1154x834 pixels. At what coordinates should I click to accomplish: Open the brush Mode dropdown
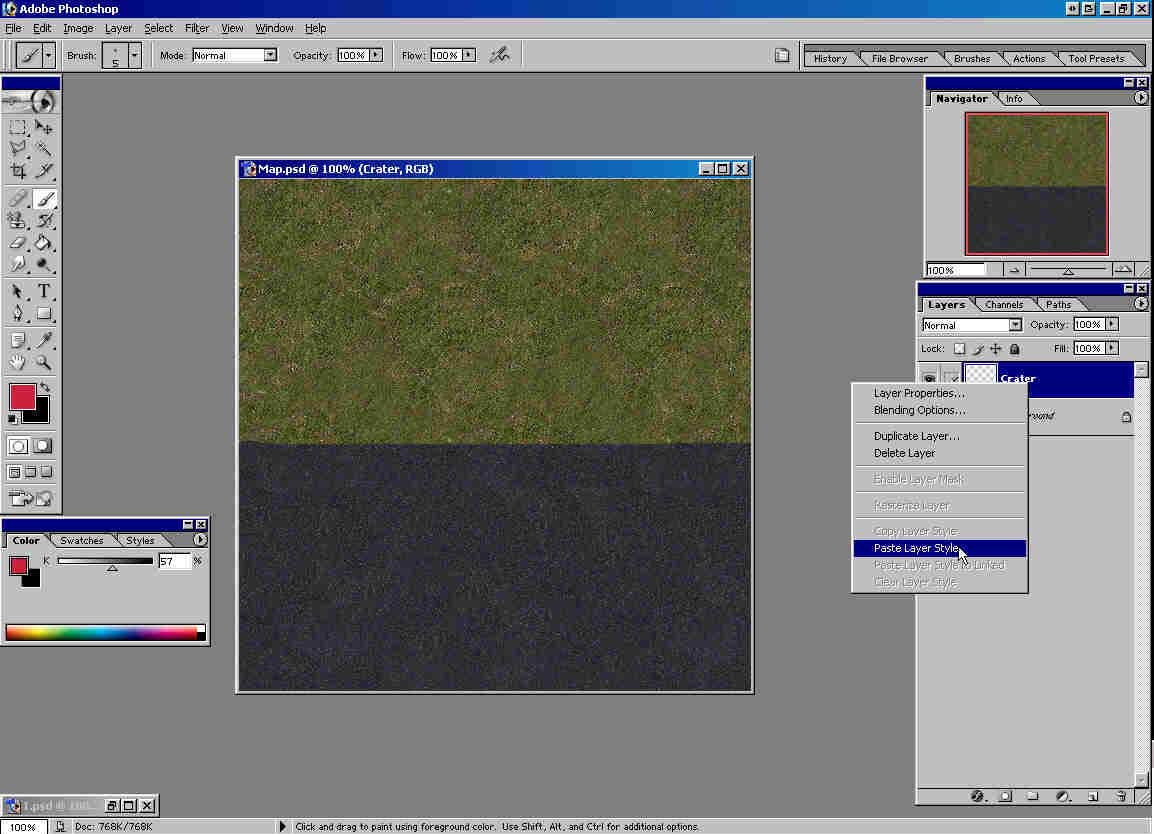click(269, 55)
